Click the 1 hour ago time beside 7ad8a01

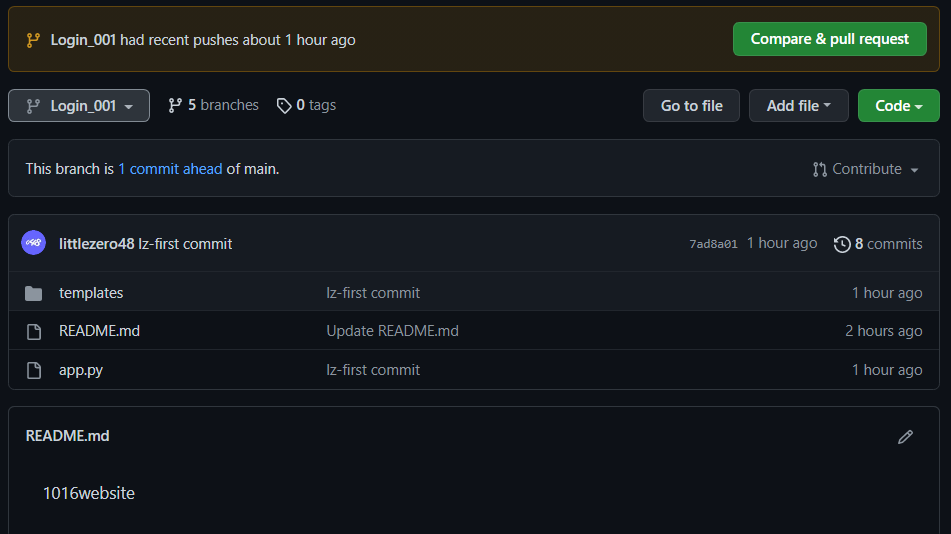click(x=782, y=243)
